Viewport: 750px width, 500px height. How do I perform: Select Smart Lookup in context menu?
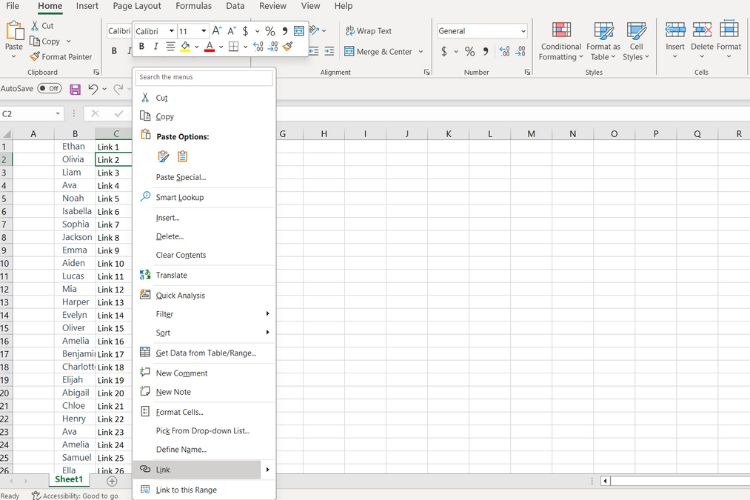[204, 197]
